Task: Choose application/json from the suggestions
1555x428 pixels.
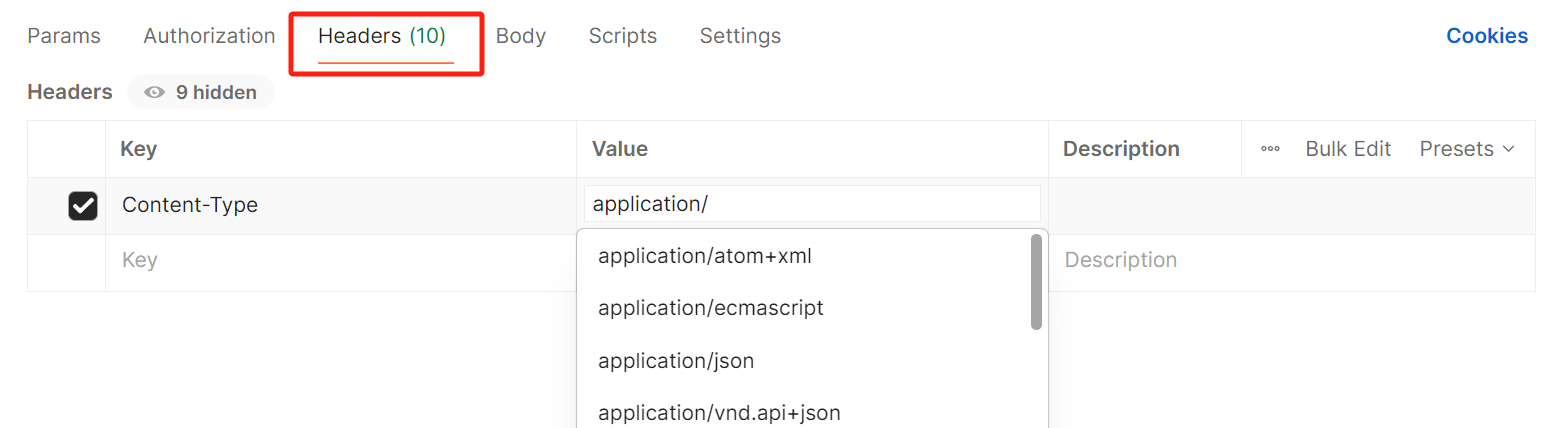Action: pos(676,361)
